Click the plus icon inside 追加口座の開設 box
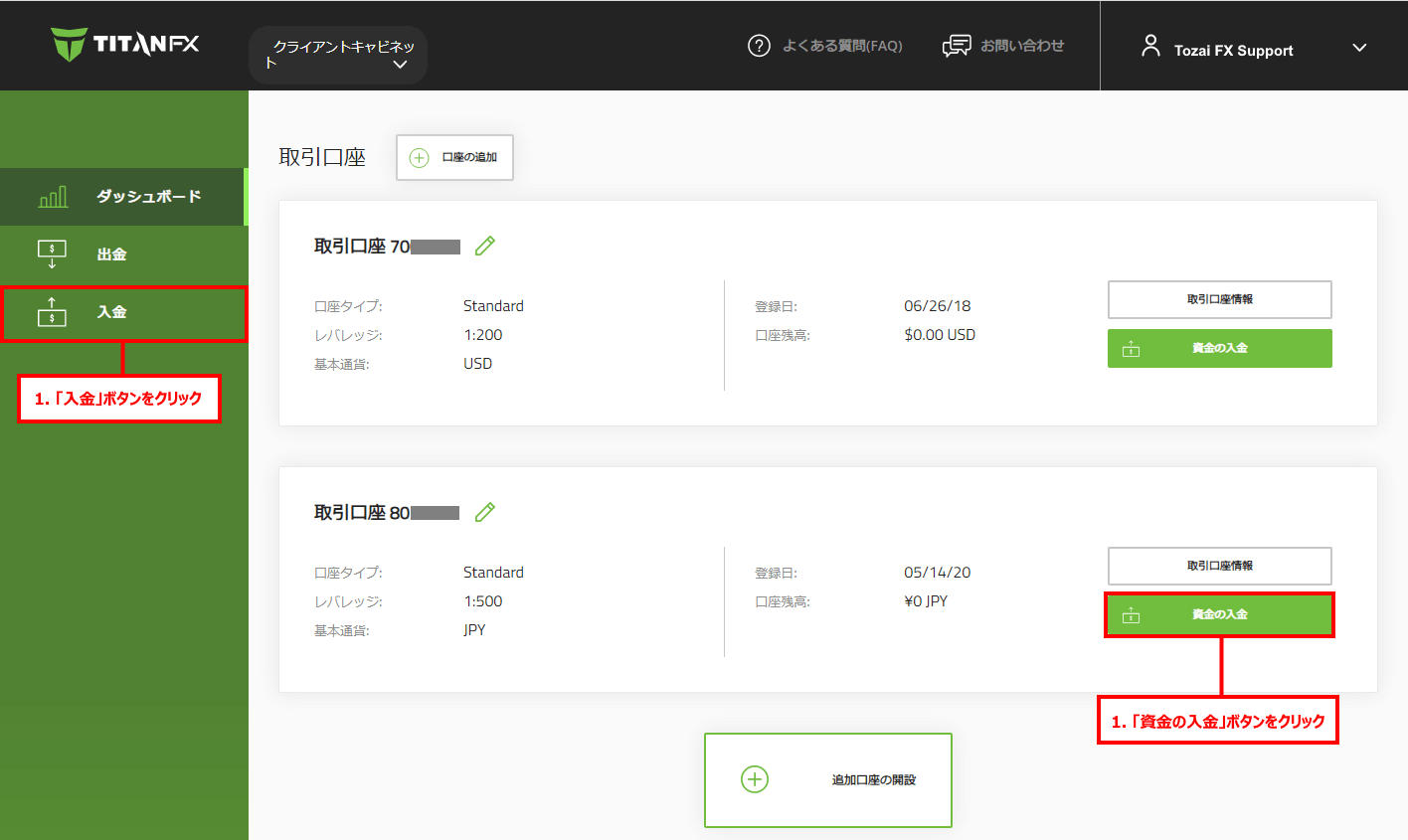The width and height of the screenshot is (1408, 840). [x=754, y=779]
